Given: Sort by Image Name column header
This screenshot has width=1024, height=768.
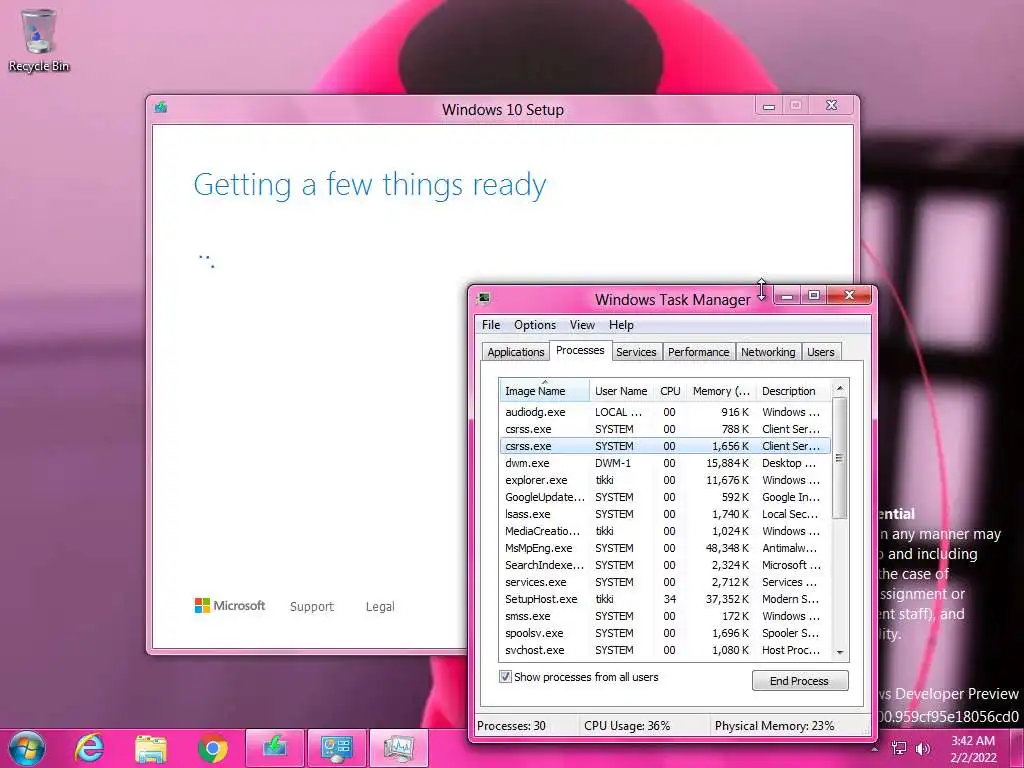Looking at the screenshot, I should [x=544, y=391].
